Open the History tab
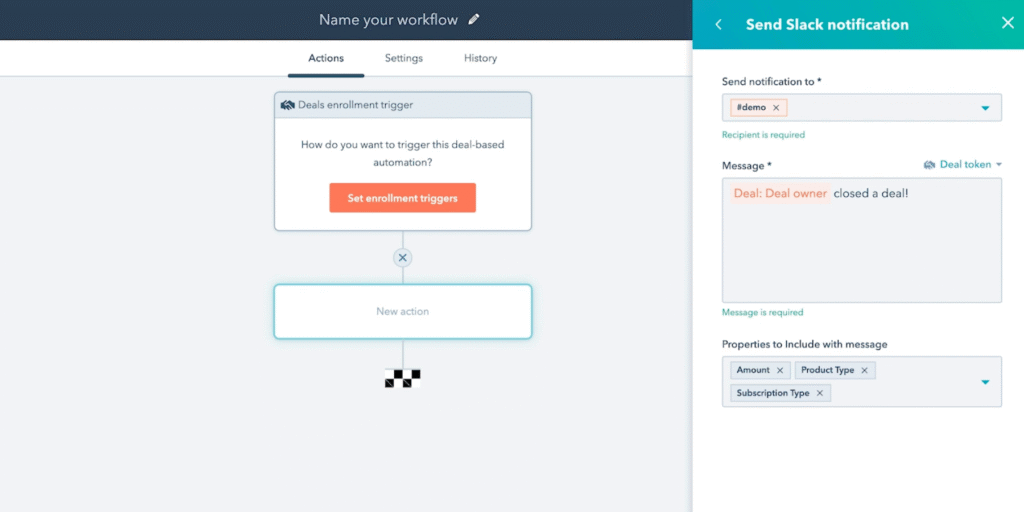Screen dimensions: 1024x512 point(481,58)
